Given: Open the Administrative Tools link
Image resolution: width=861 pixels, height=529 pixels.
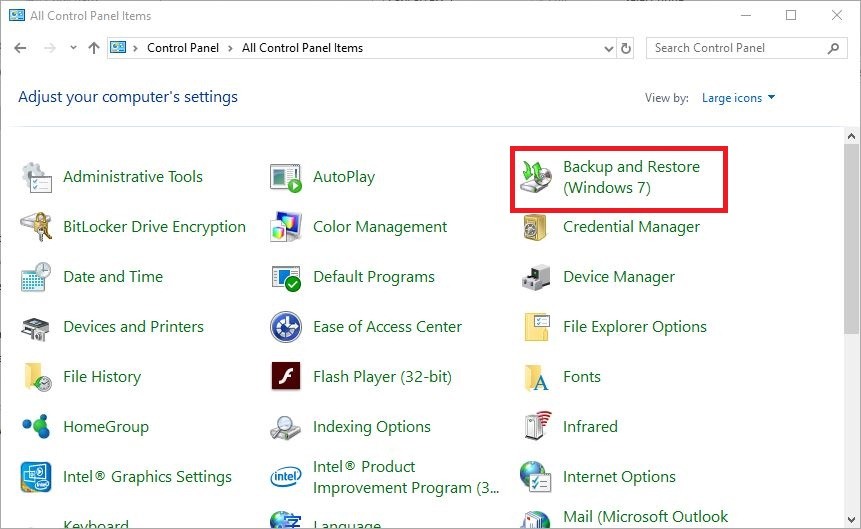Looking at the screenshot, I should [133, 177].
